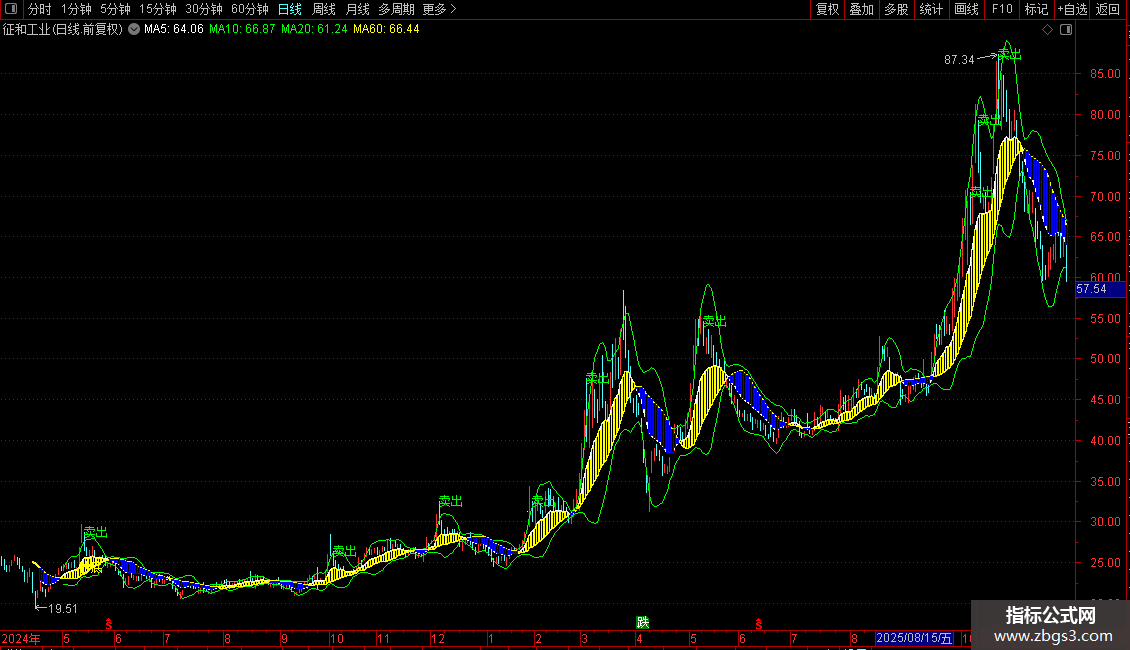Click the green 跌 marker on timeline

tap(643, 622)
